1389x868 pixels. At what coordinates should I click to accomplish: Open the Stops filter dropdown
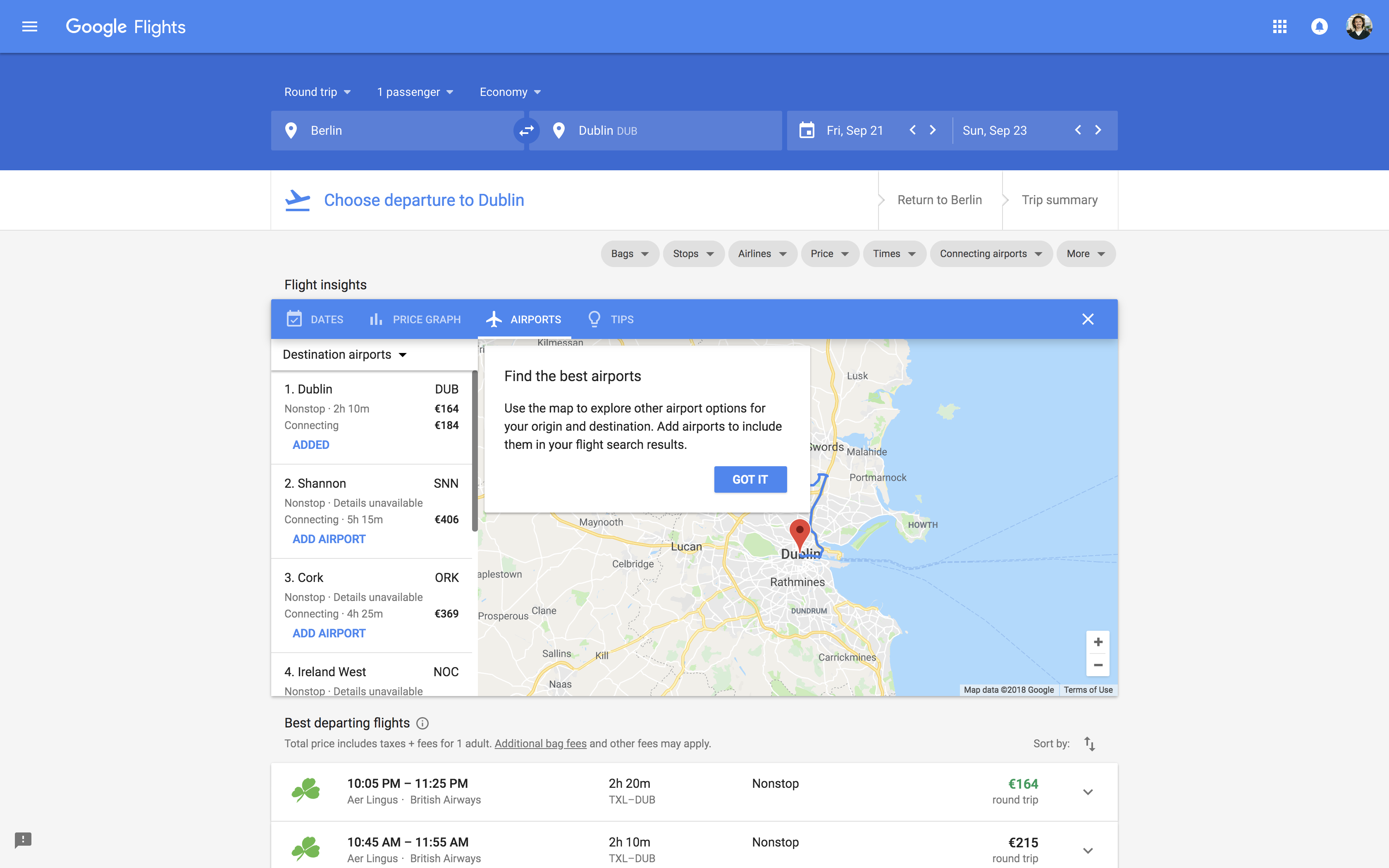coord(693,253)
